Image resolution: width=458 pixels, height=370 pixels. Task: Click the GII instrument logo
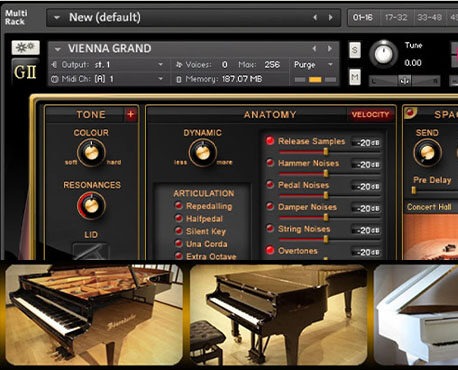25,71
